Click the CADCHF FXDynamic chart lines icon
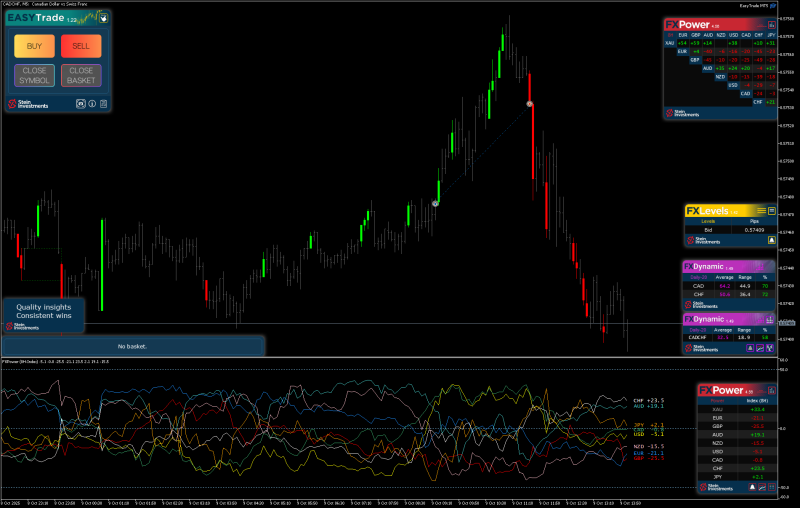This screenshot has height=508, width=800. (760, 348)
